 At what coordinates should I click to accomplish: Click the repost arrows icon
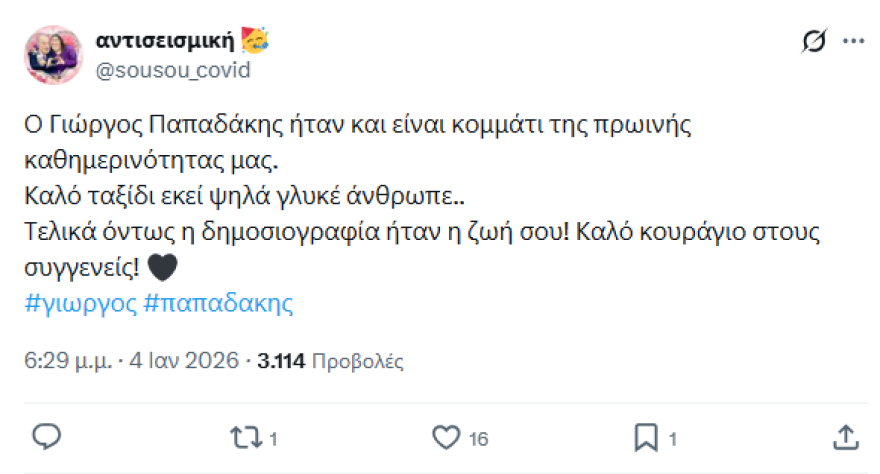(244, 437)
